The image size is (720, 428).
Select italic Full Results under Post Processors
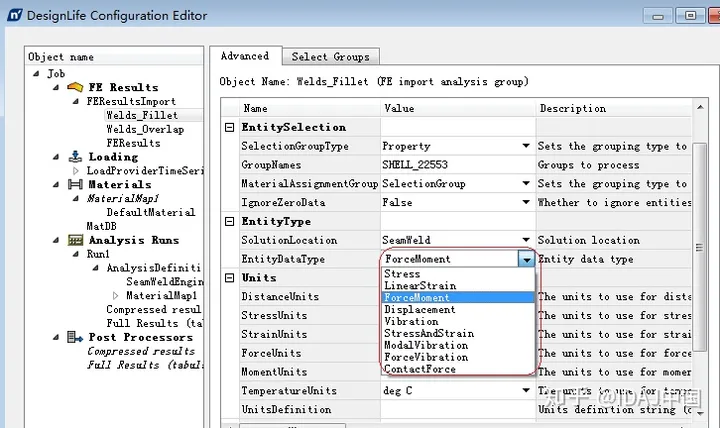(145, 365)
